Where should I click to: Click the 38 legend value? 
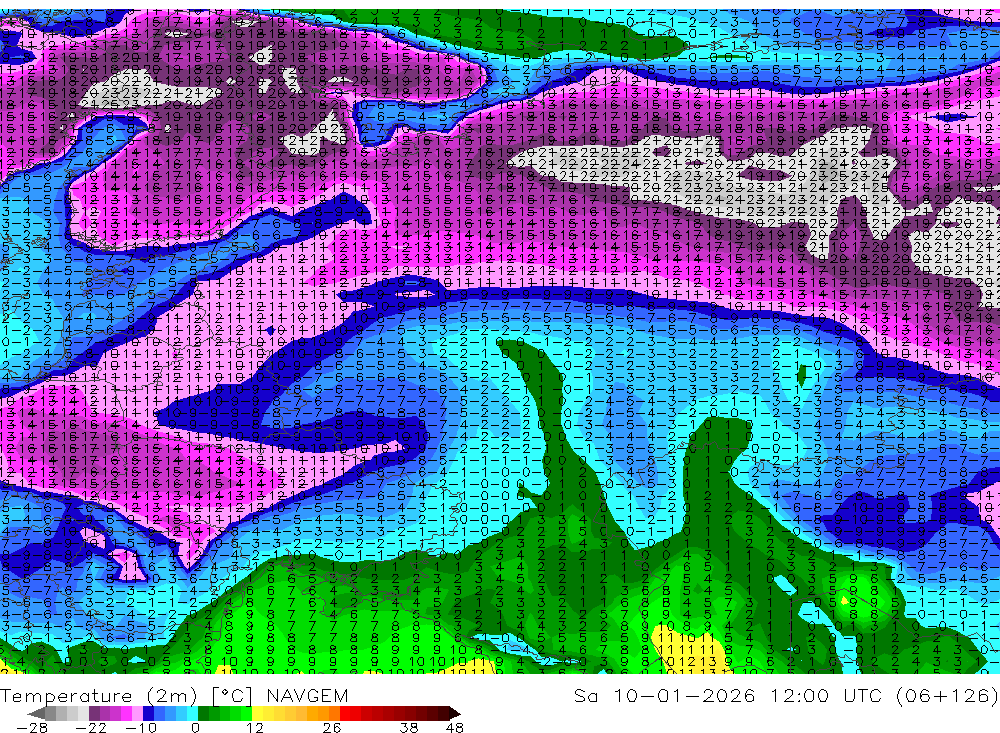409,727
